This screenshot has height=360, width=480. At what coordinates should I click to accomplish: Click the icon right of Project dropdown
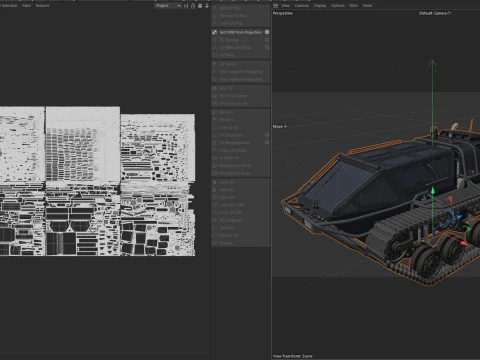pyautogui.click(x=186, y=6)
